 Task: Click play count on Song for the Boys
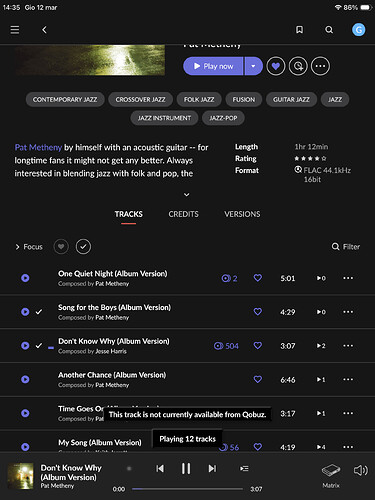321,312
